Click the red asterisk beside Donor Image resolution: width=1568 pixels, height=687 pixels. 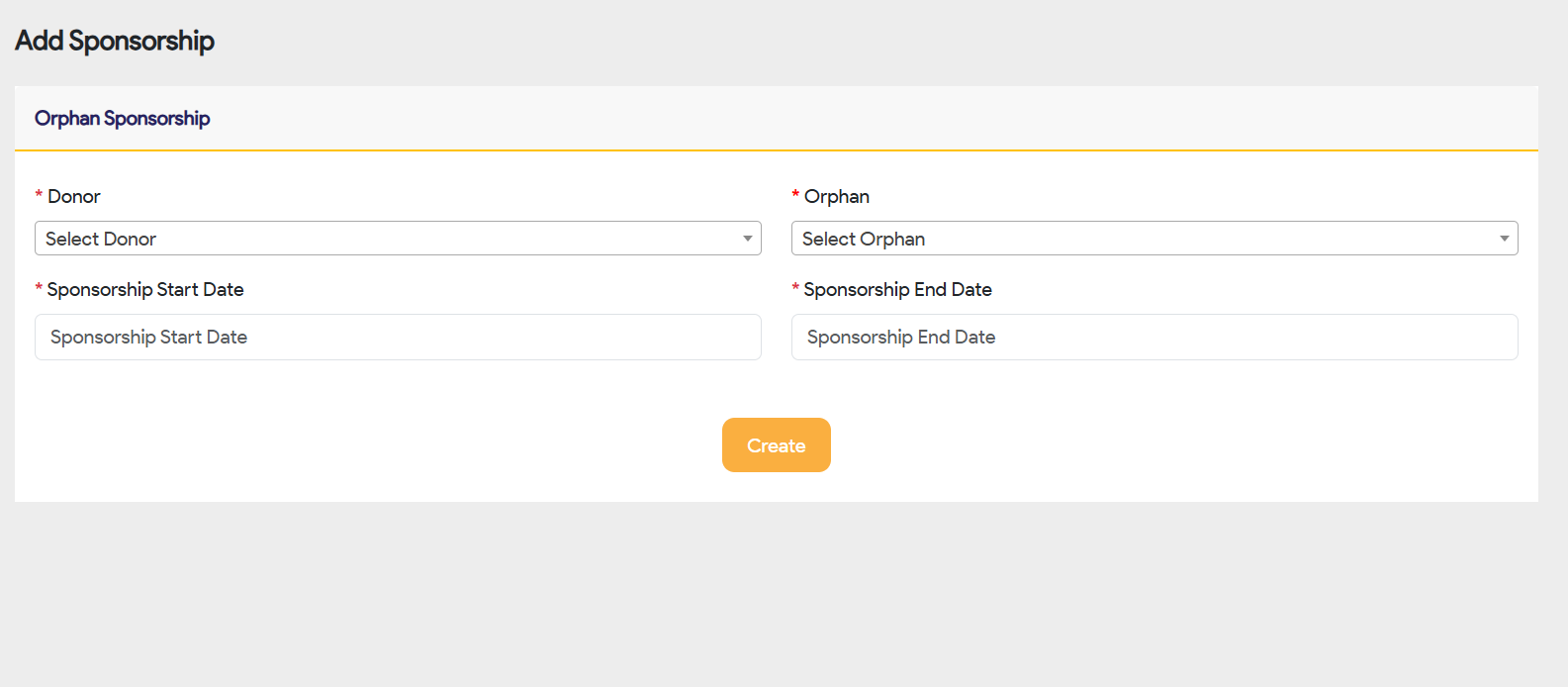[39, 196]
